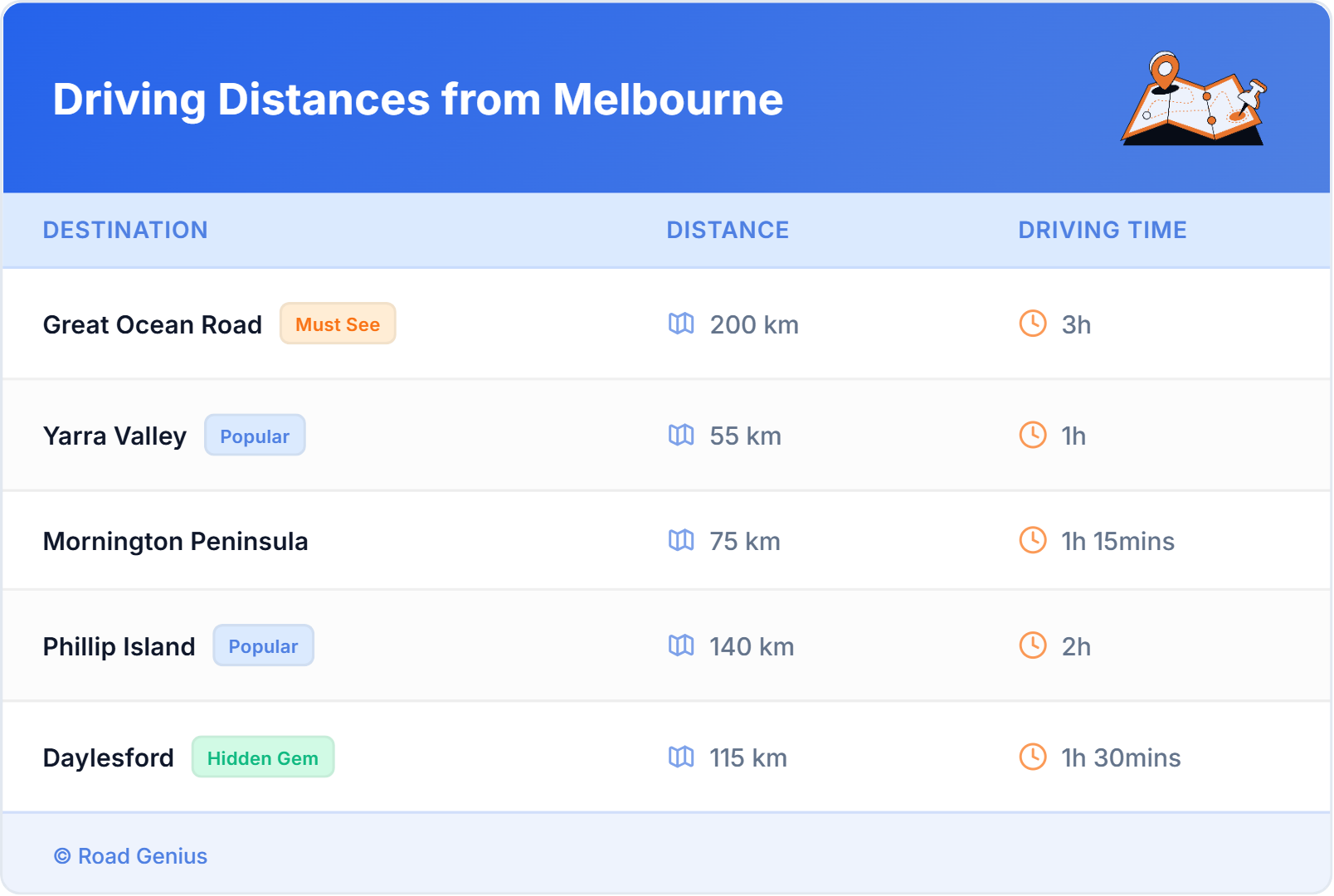This screenshot has height=896, width=1334.
Task: Click the Destination column header
Action: click(x=125, y=230)
